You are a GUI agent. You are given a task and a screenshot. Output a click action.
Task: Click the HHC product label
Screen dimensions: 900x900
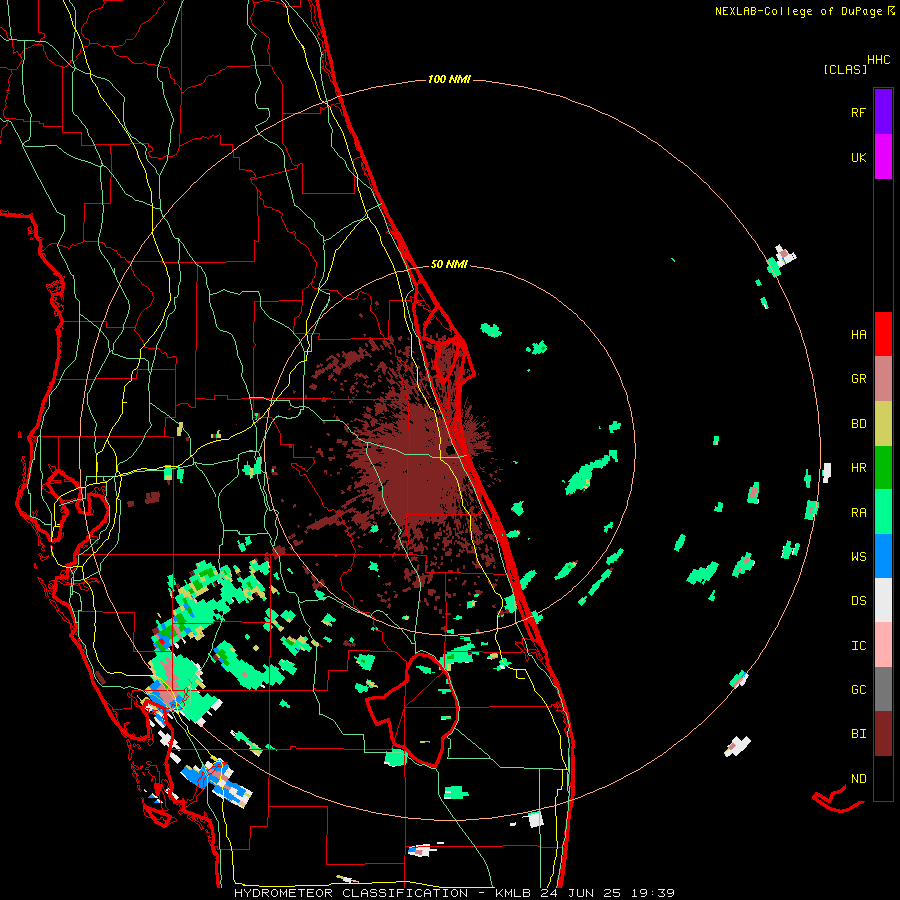[879, 60]
